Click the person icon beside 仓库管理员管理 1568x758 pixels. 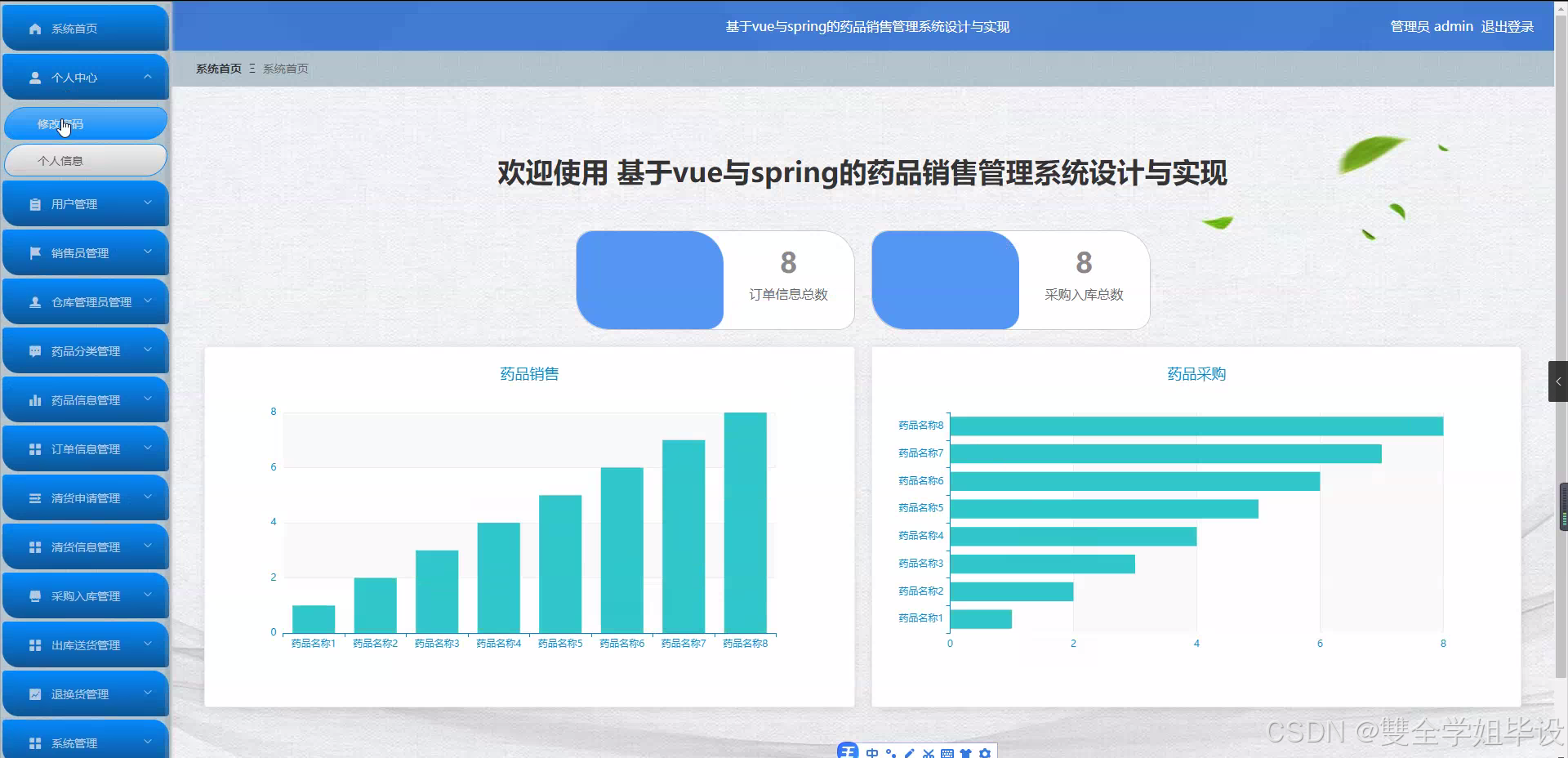coord(34,301)
